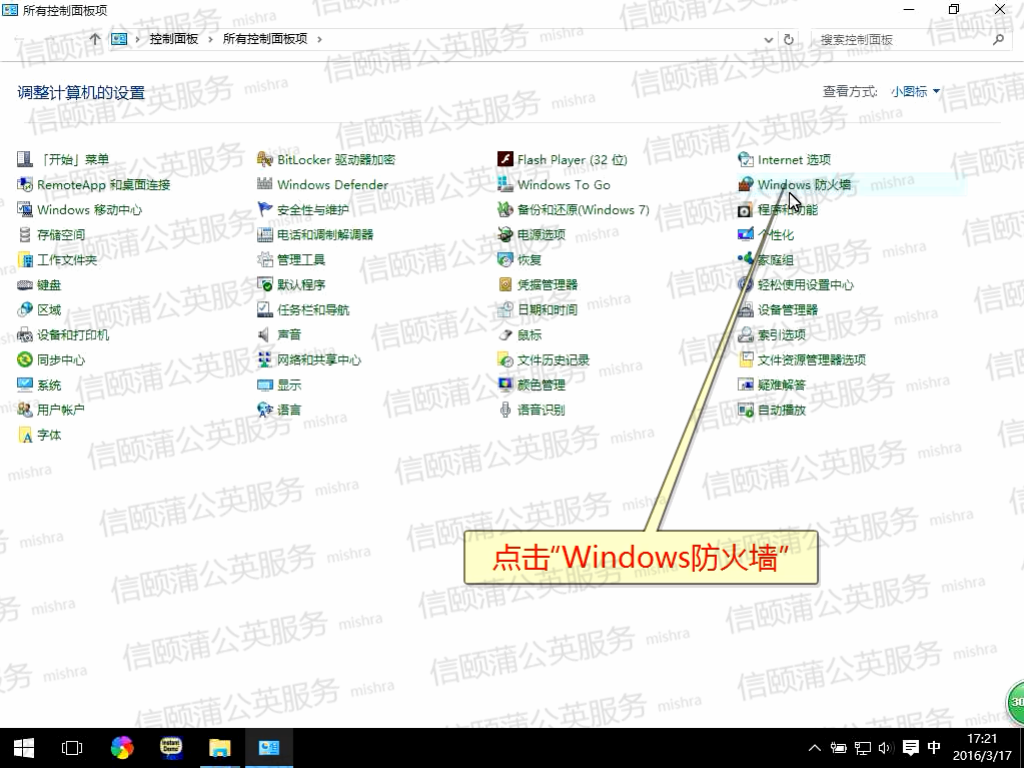This screenshot has width=1024, height=768.
Task: Open the 用户帐户 link
Action: click(60, 410)
